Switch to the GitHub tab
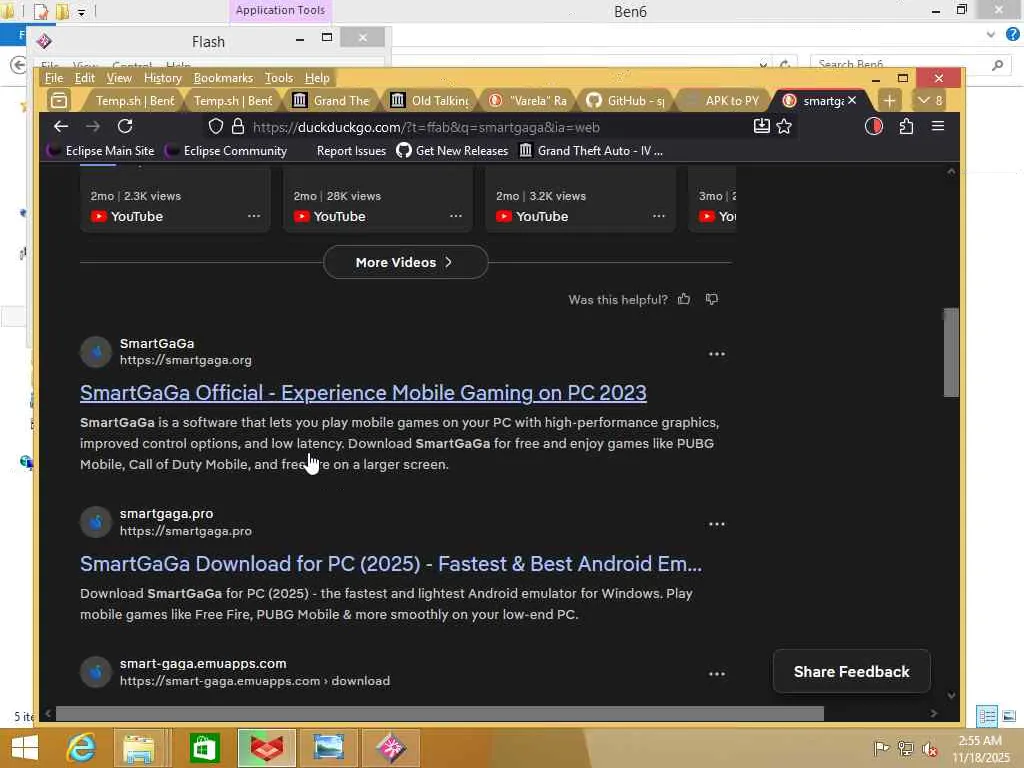The height and width of the screenshot is (768, 1024). coord(626,101)
